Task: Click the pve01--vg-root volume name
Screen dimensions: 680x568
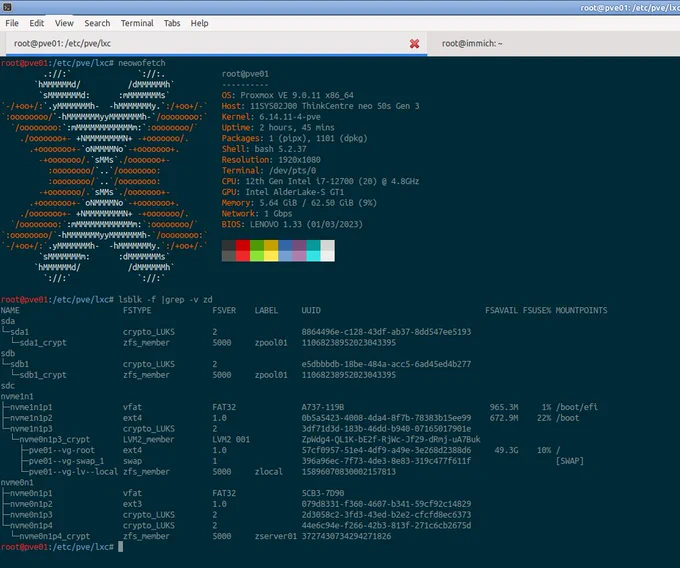Action: [x=62, y=450]
